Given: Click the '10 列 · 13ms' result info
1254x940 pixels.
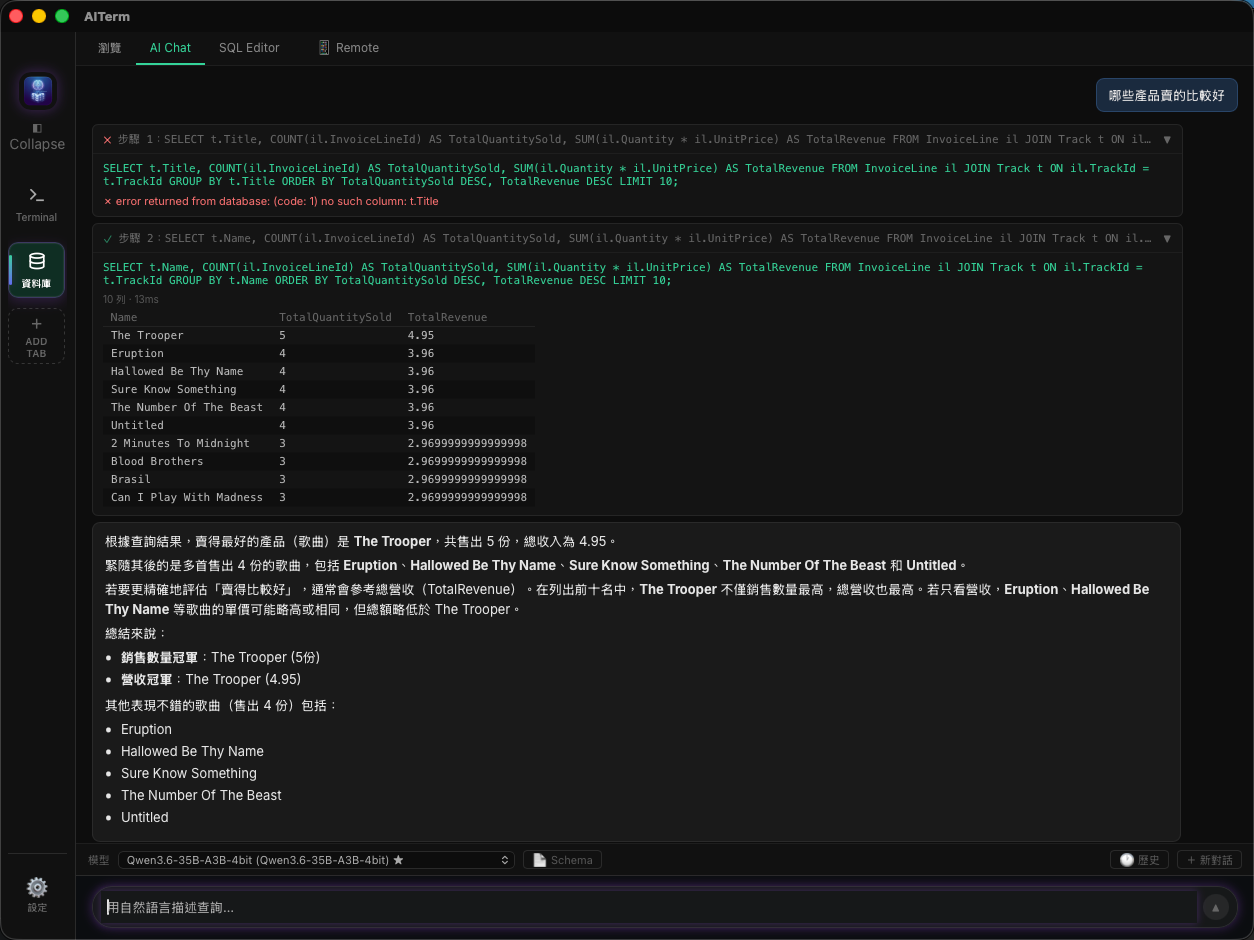Looking at the screenshot, I should pyautogui.click(x=131, y=300).
